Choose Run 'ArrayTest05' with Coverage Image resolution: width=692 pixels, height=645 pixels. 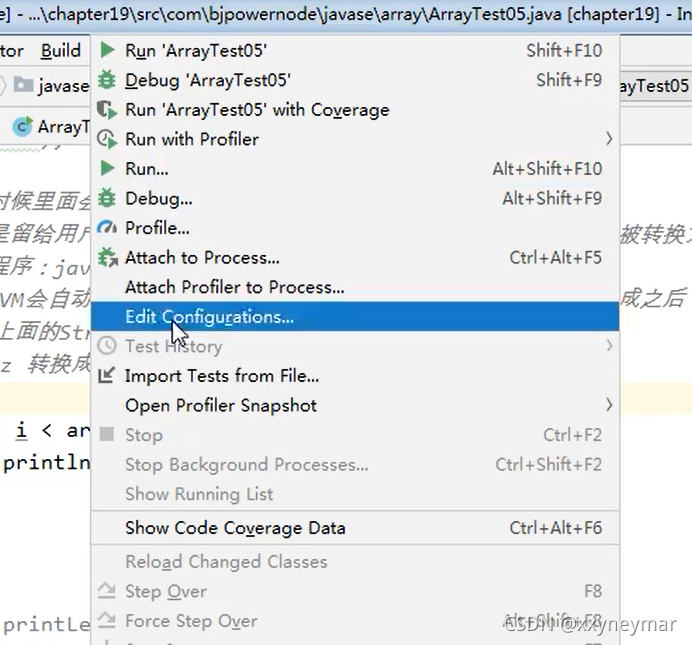tap(355, 109)
